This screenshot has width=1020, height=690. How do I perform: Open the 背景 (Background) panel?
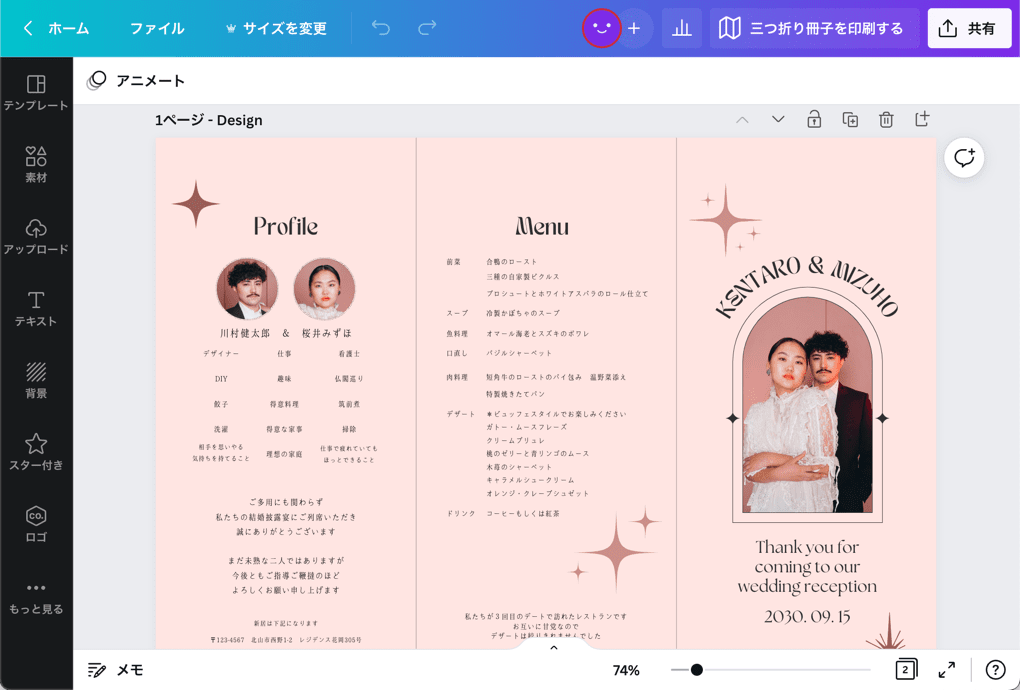click(37, 378)
